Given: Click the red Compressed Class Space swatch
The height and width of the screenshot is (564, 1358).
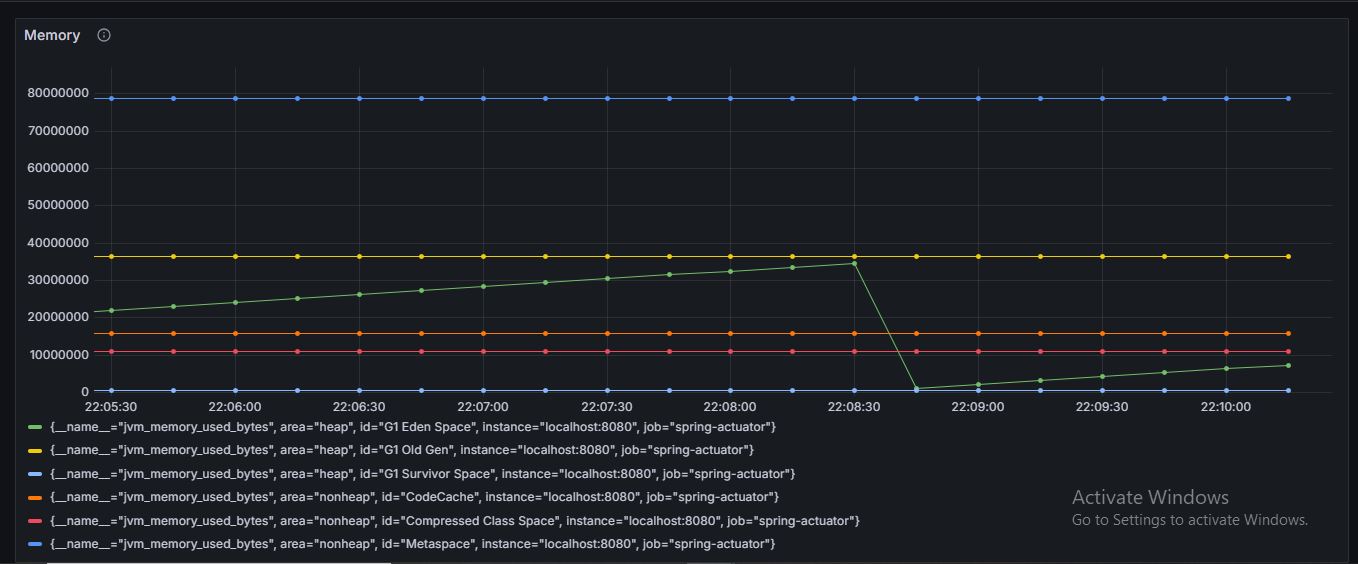Looking at the screenshot, I should pos(35,521).
